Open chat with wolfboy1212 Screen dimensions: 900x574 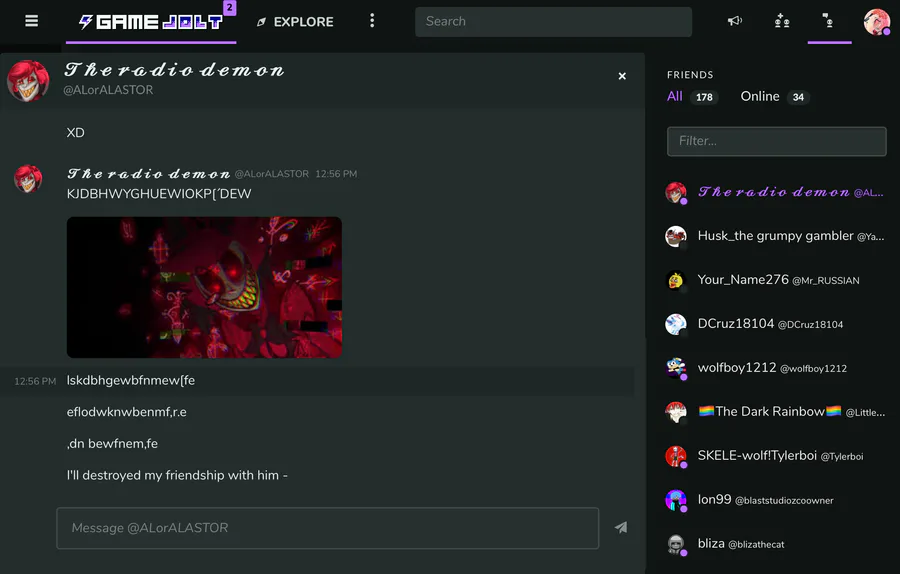[775, 368]
